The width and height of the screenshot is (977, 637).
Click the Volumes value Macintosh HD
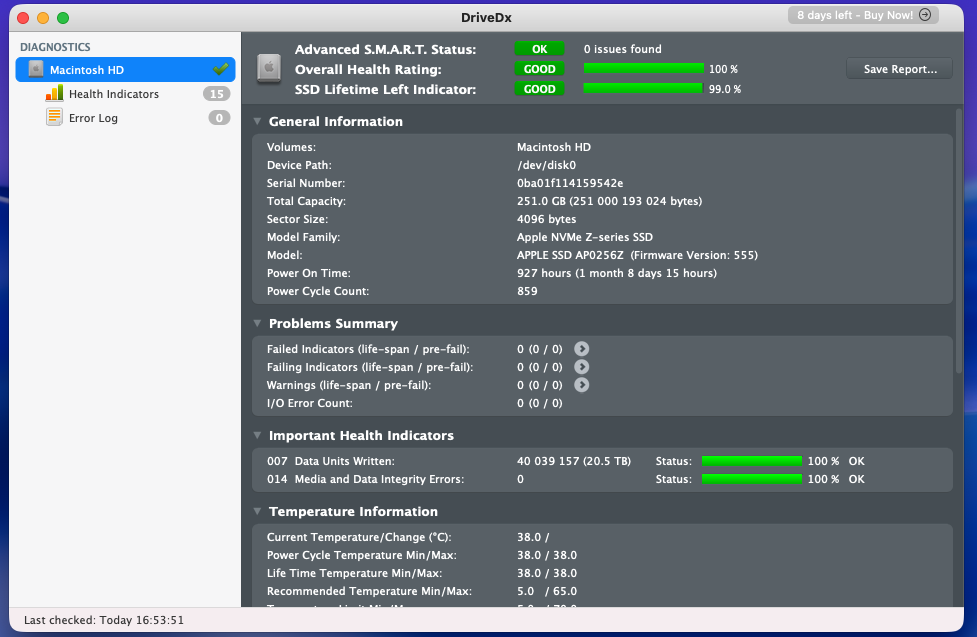[553, 147]
